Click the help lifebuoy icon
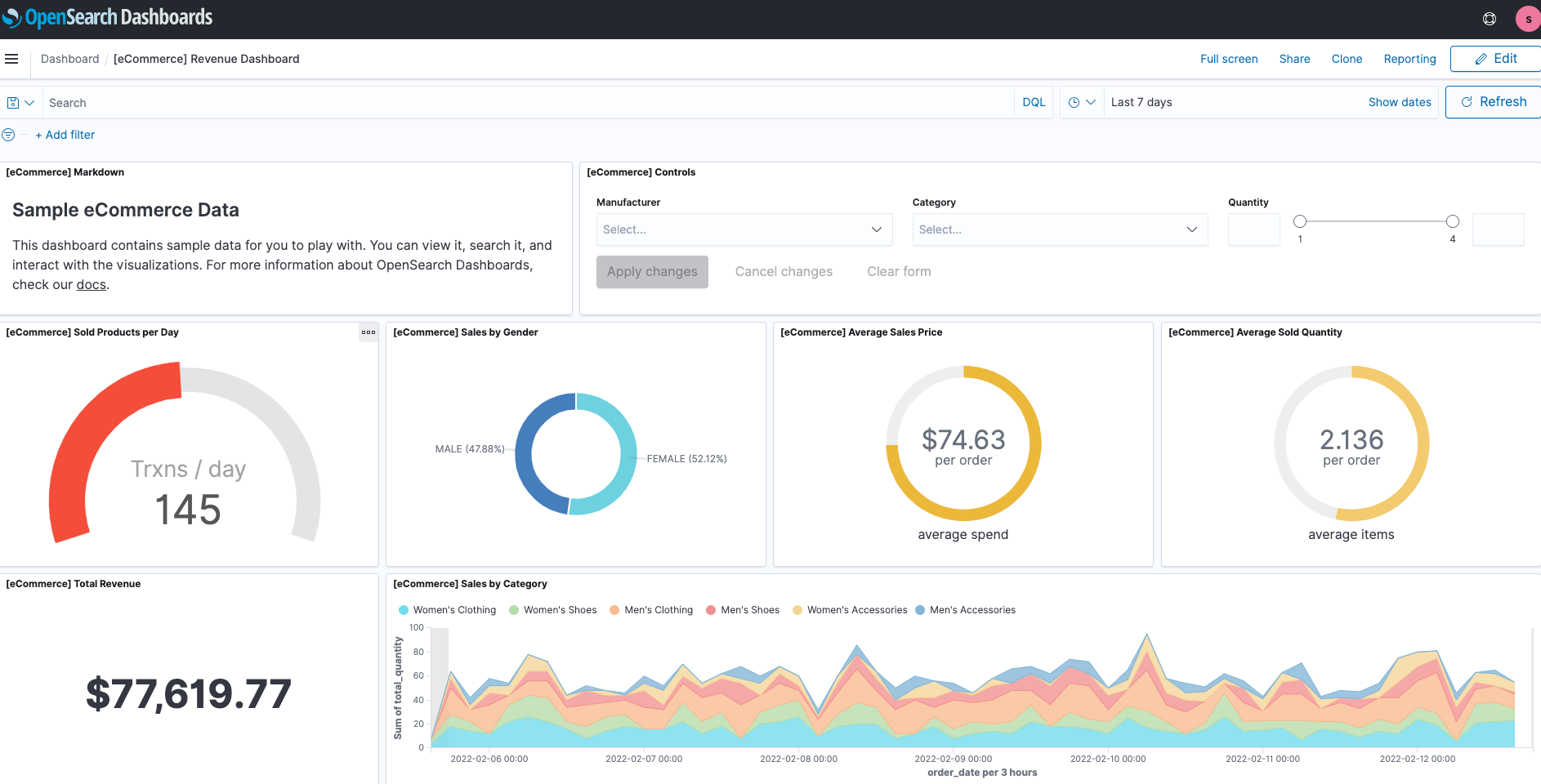This screenshot has width=1541, height=784. 1489,18
